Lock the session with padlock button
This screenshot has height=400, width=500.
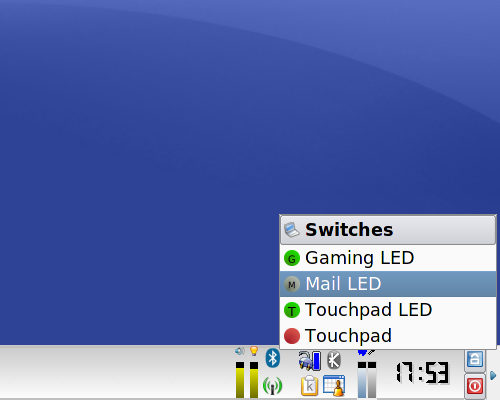coord(475,359)
